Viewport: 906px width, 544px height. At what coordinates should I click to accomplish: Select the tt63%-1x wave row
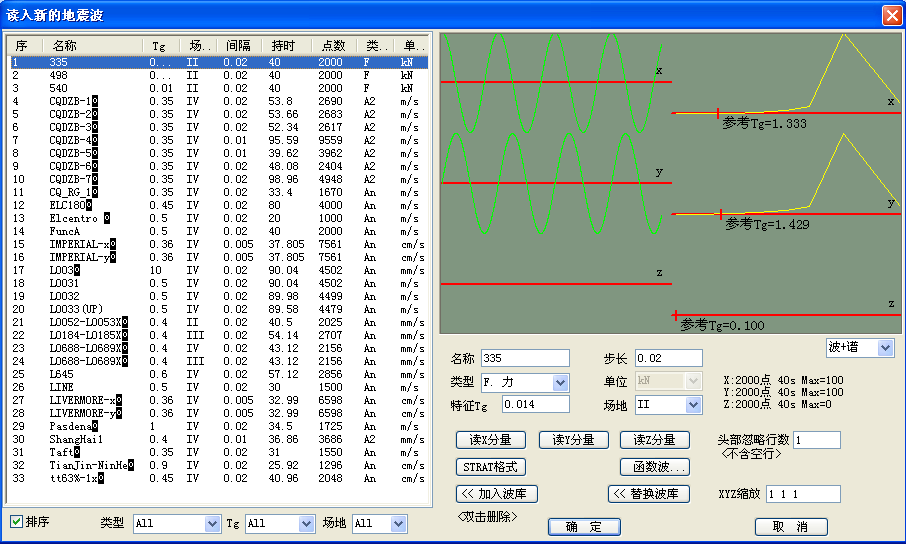coord(219,478)
